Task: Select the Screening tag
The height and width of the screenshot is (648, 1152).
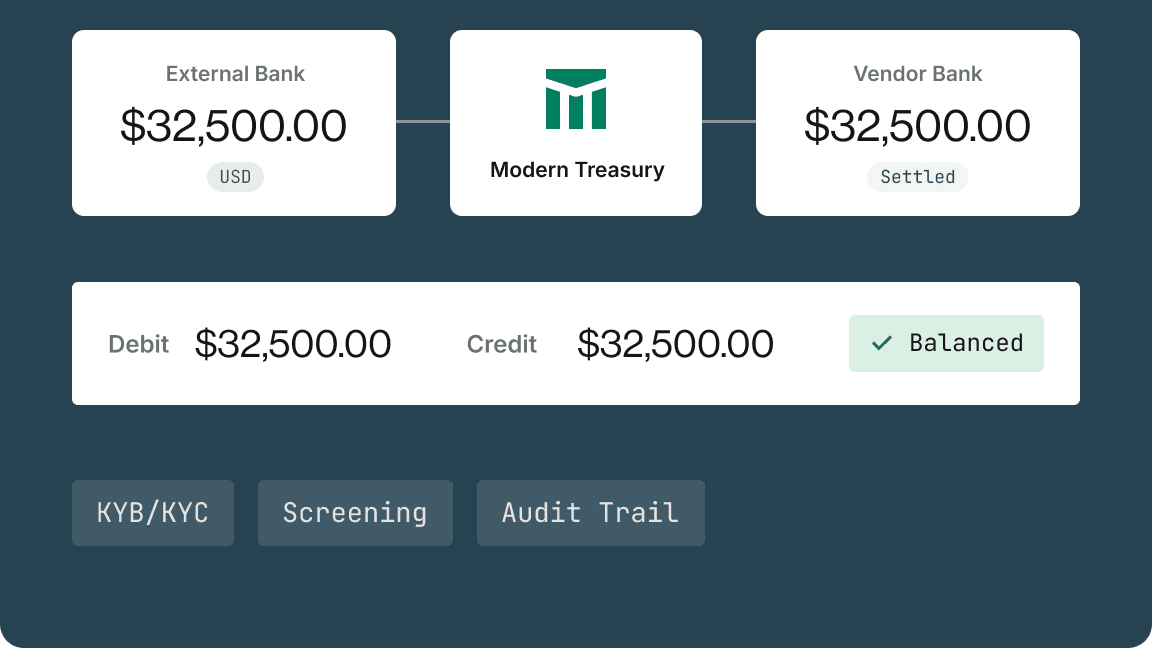Action: 356,513
